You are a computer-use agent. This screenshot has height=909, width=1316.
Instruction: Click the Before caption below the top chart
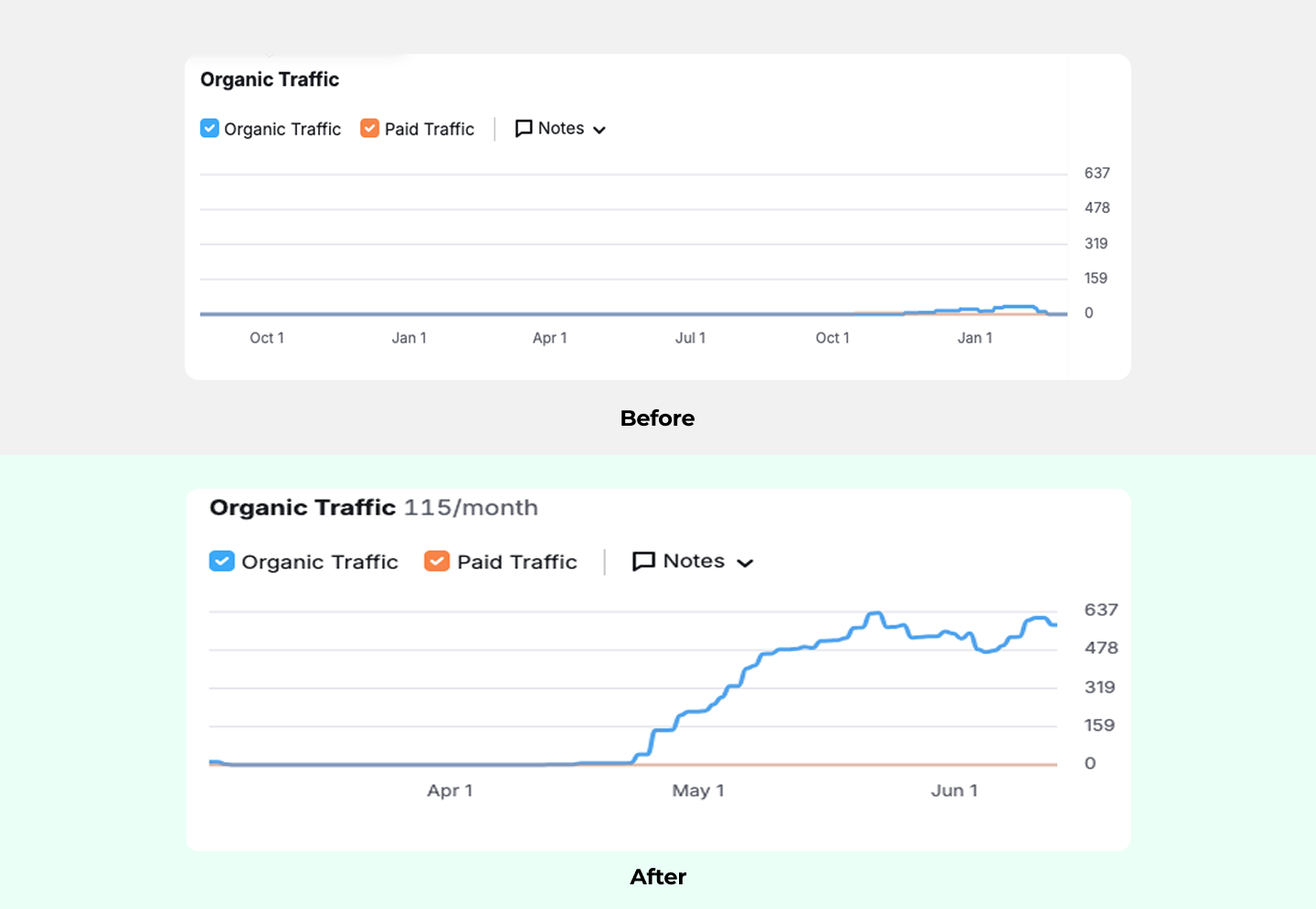tap(657, 418)
